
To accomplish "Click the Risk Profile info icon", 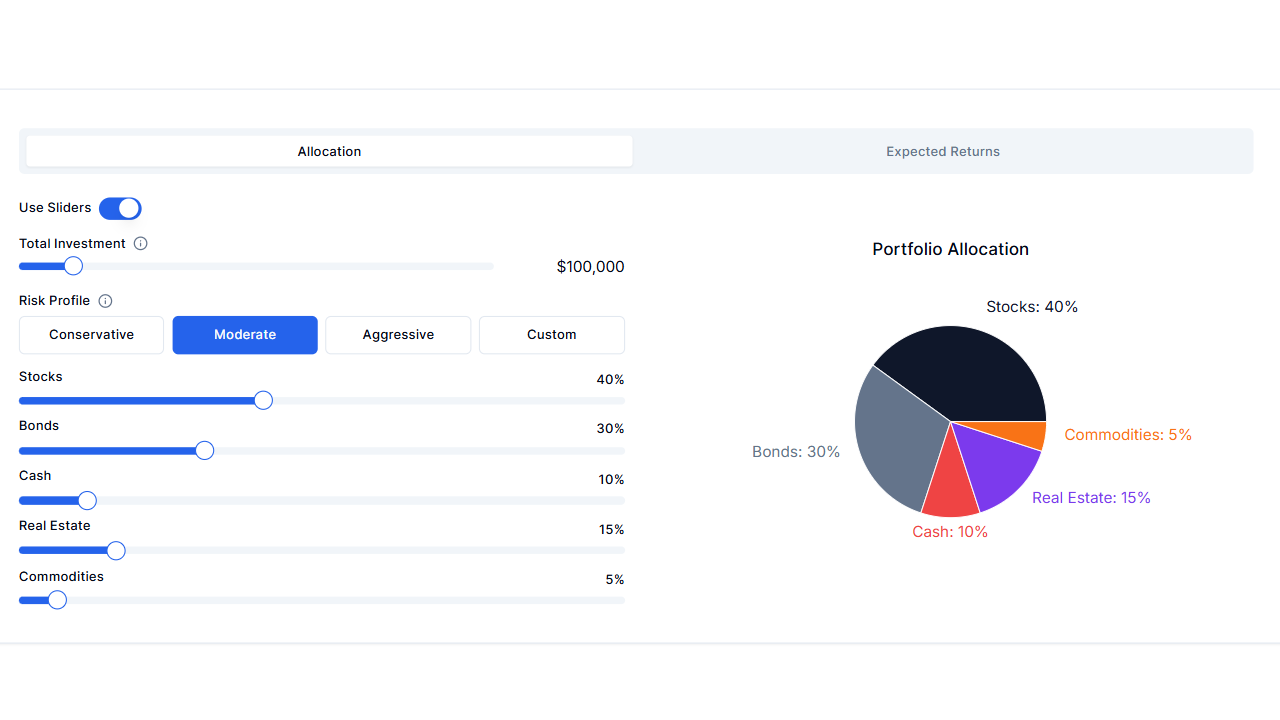I will [x=105, y=300].
